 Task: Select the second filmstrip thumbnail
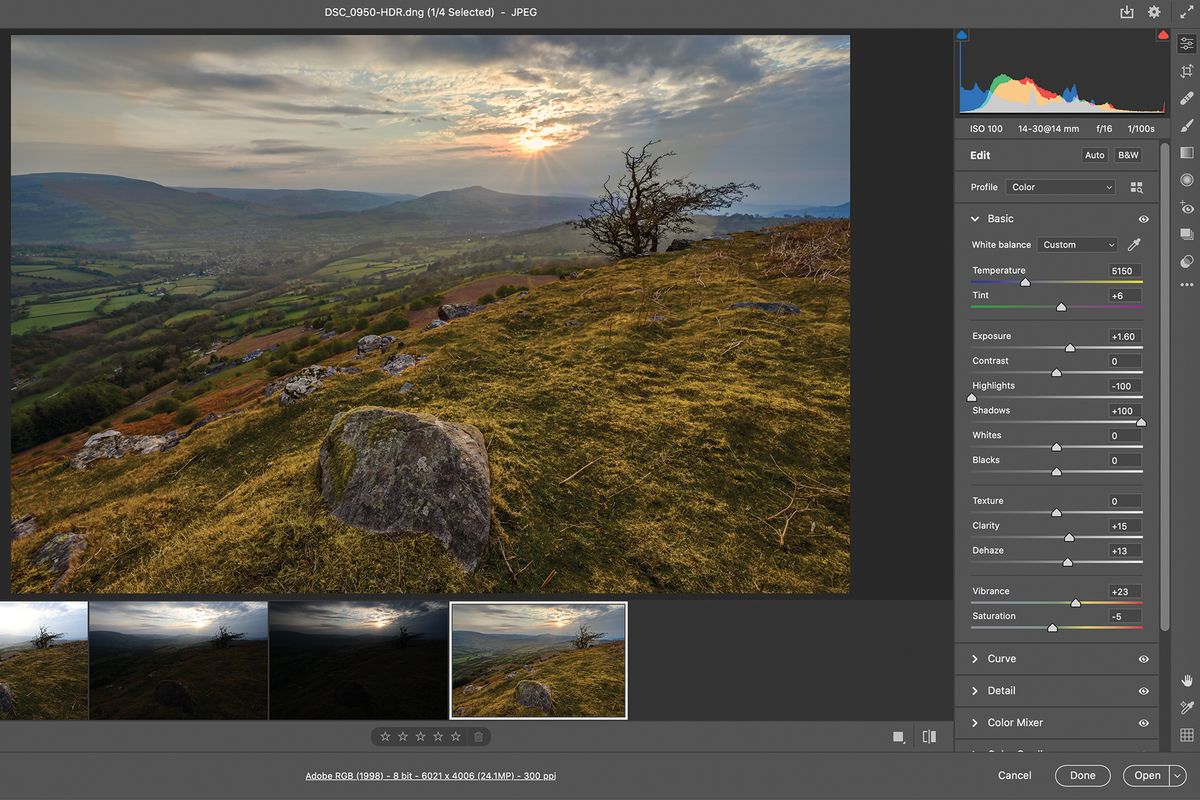(178, 660)
